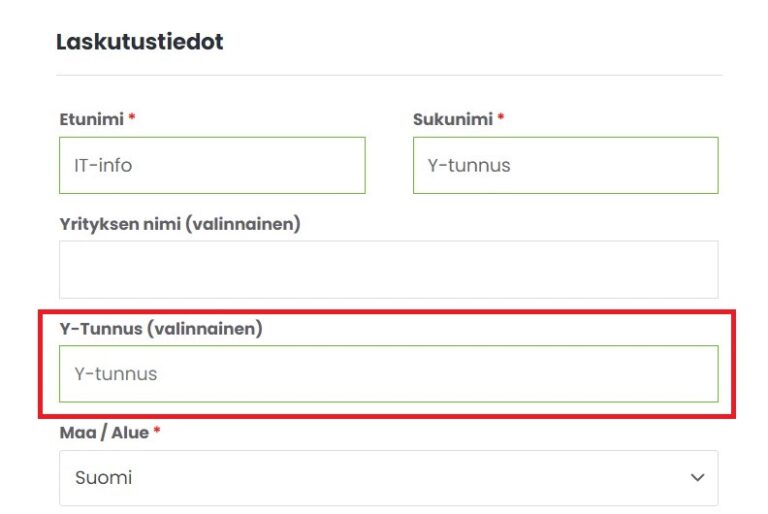
Task: Click the Laskutustiedot heading
Action: pos(139,42)
